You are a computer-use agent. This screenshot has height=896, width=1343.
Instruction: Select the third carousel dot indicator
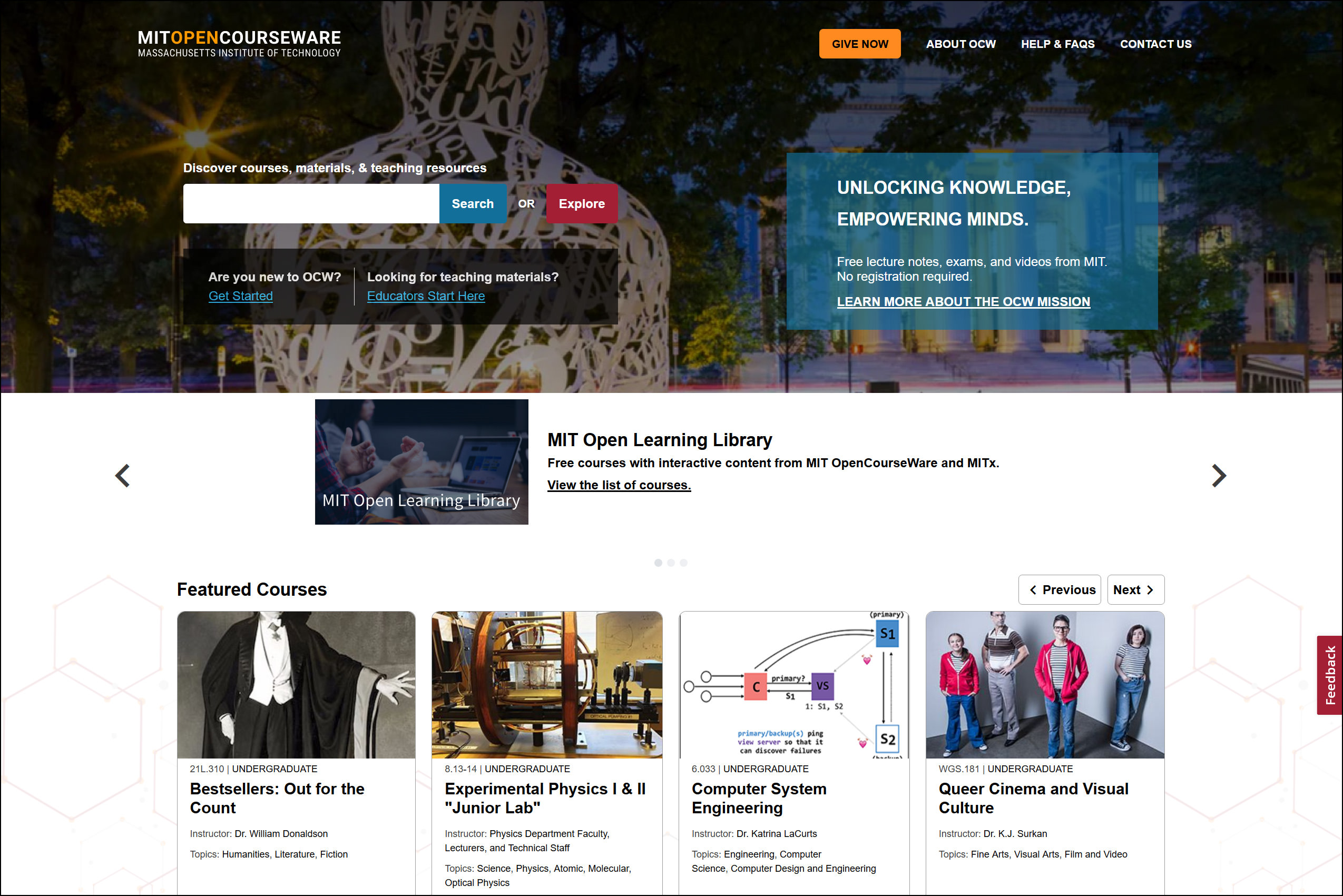683,563
